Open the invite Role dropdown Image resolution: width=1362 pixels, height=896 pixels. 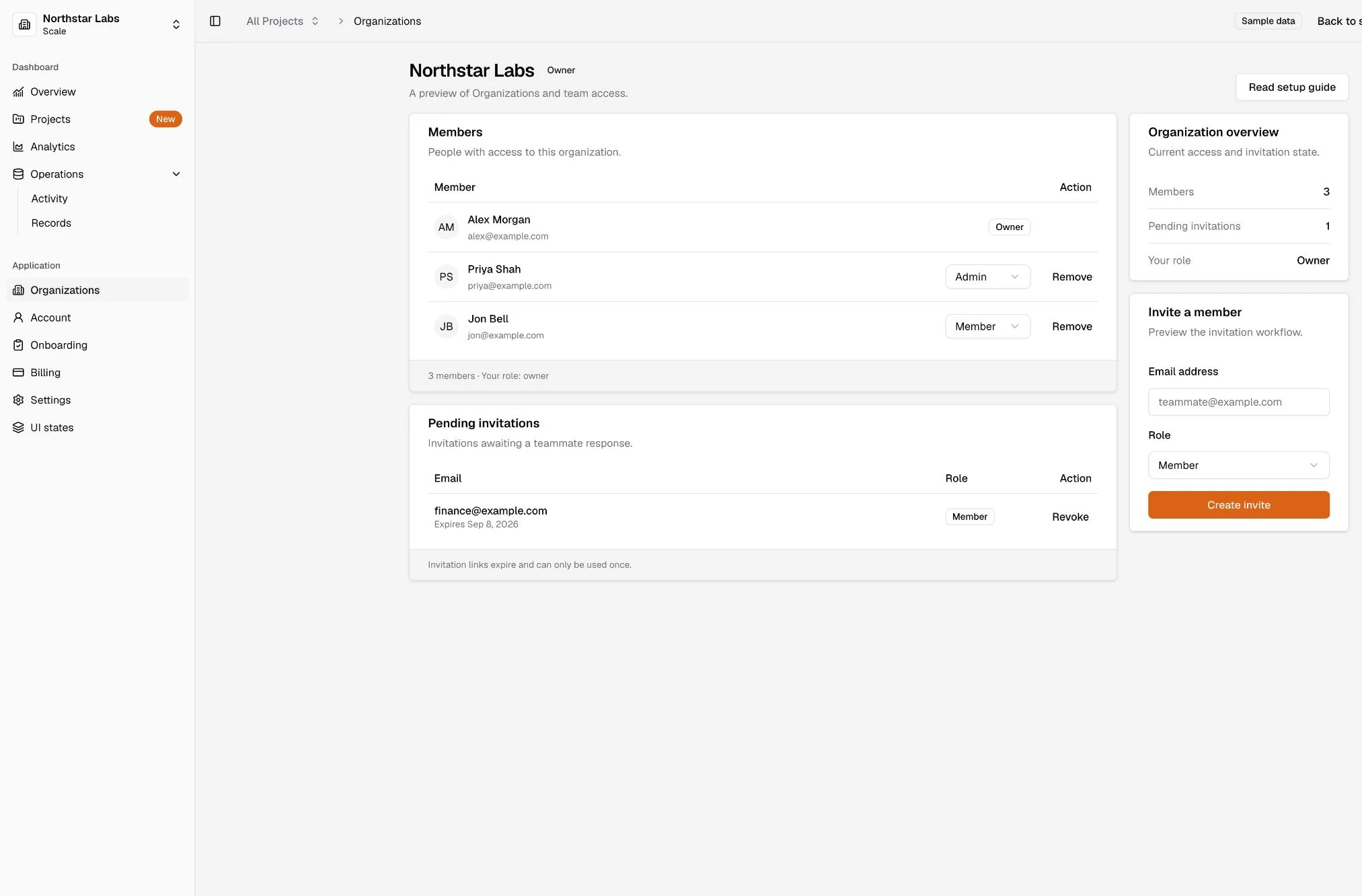tap(1238, 465)
